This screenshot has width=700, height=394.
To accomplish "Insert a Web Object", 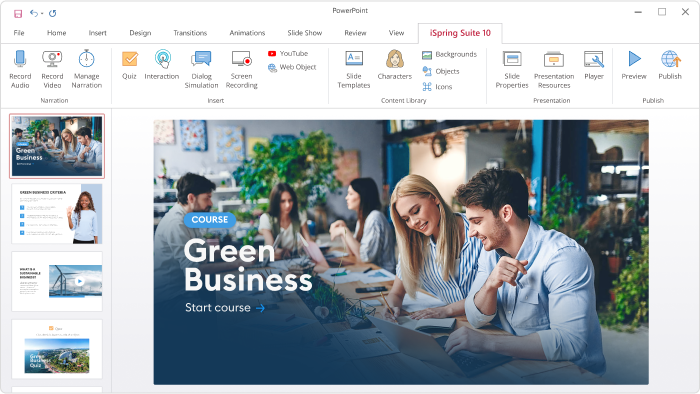I will pyautogui.click(x=292, y=67).
